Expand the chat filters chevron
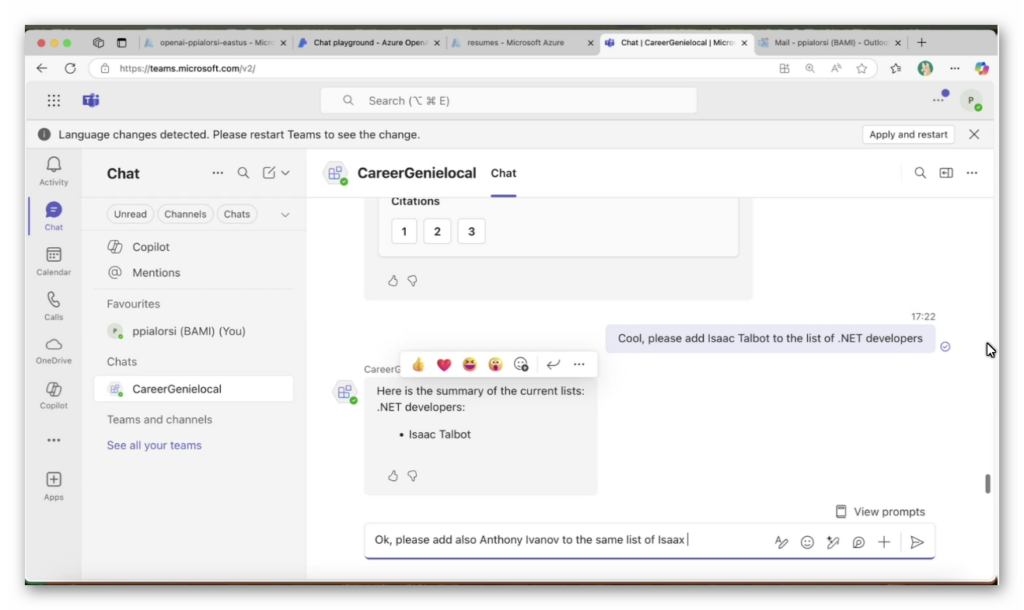Image resolution: width=1024 pixels, height=610 pixels. 285,215
